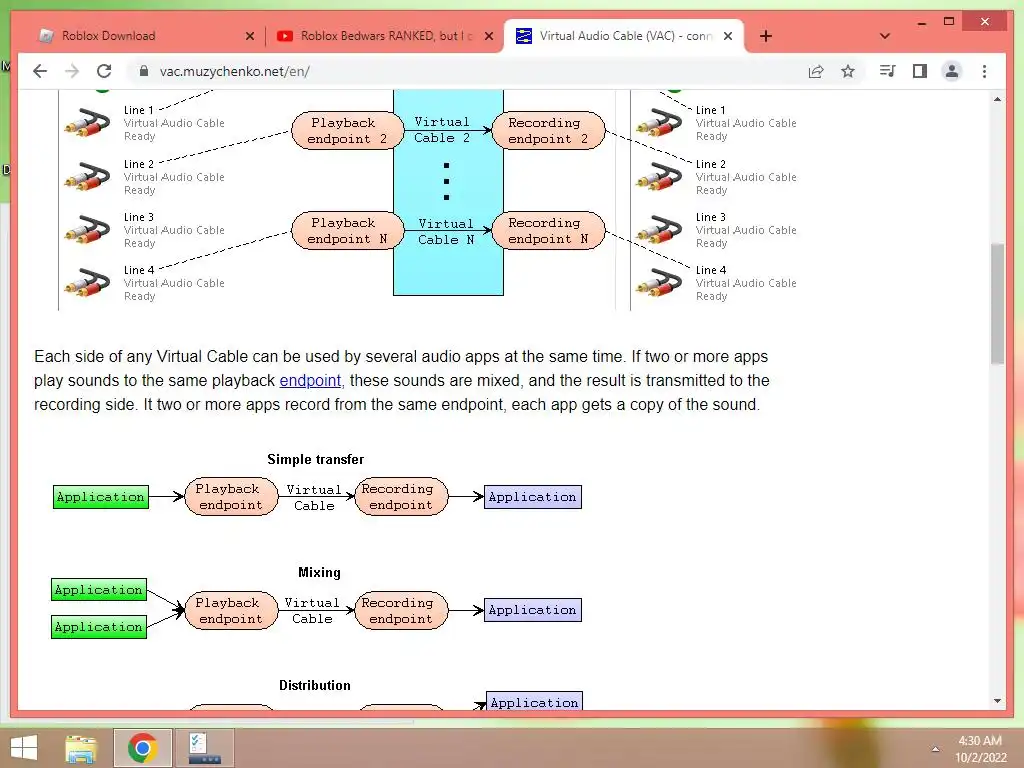The image size is (1024, 768).
Task: Click blue Application box in Simple transfer
Action: [533, 497]
